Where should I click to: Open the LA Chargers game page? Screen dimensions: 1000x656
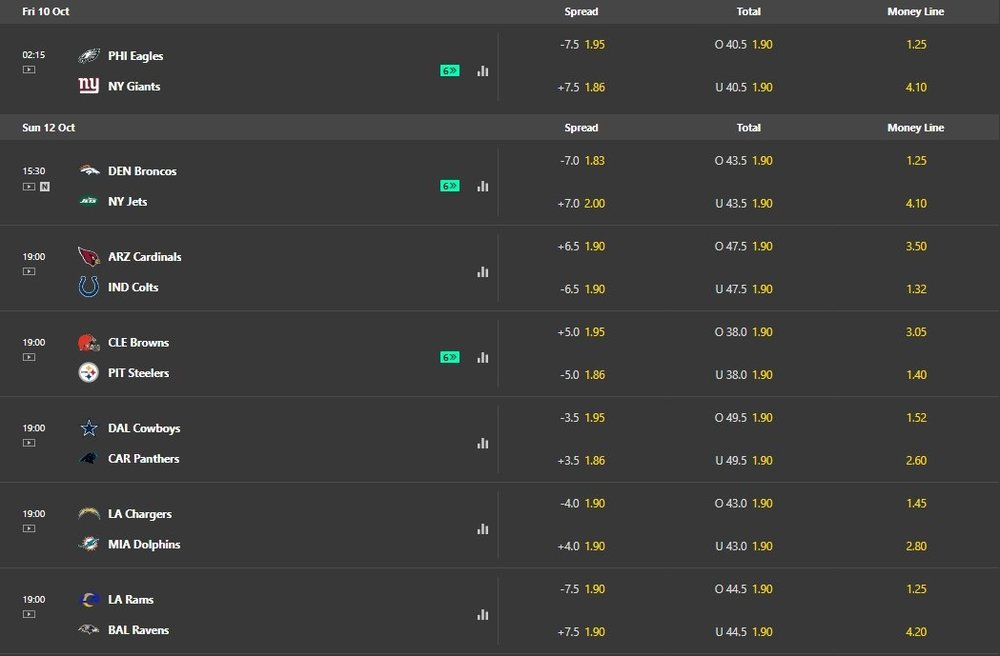click(139, 514)
